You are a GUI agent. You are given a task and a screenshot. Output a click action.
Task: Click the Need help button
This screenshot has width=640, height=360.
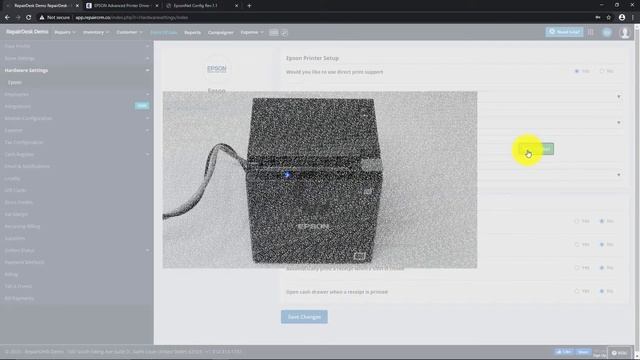click(x=564, y=32)
